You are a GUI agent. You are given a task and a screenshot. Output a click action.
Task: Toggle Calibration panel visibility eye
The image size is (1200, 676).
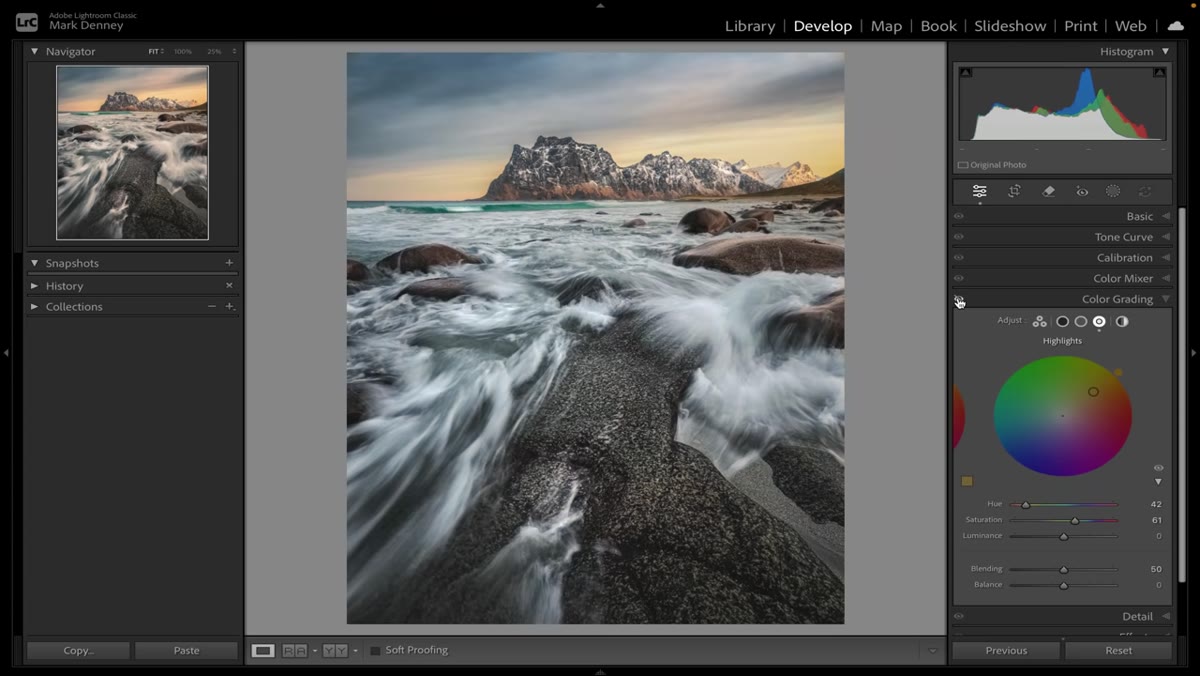[958, 257]
